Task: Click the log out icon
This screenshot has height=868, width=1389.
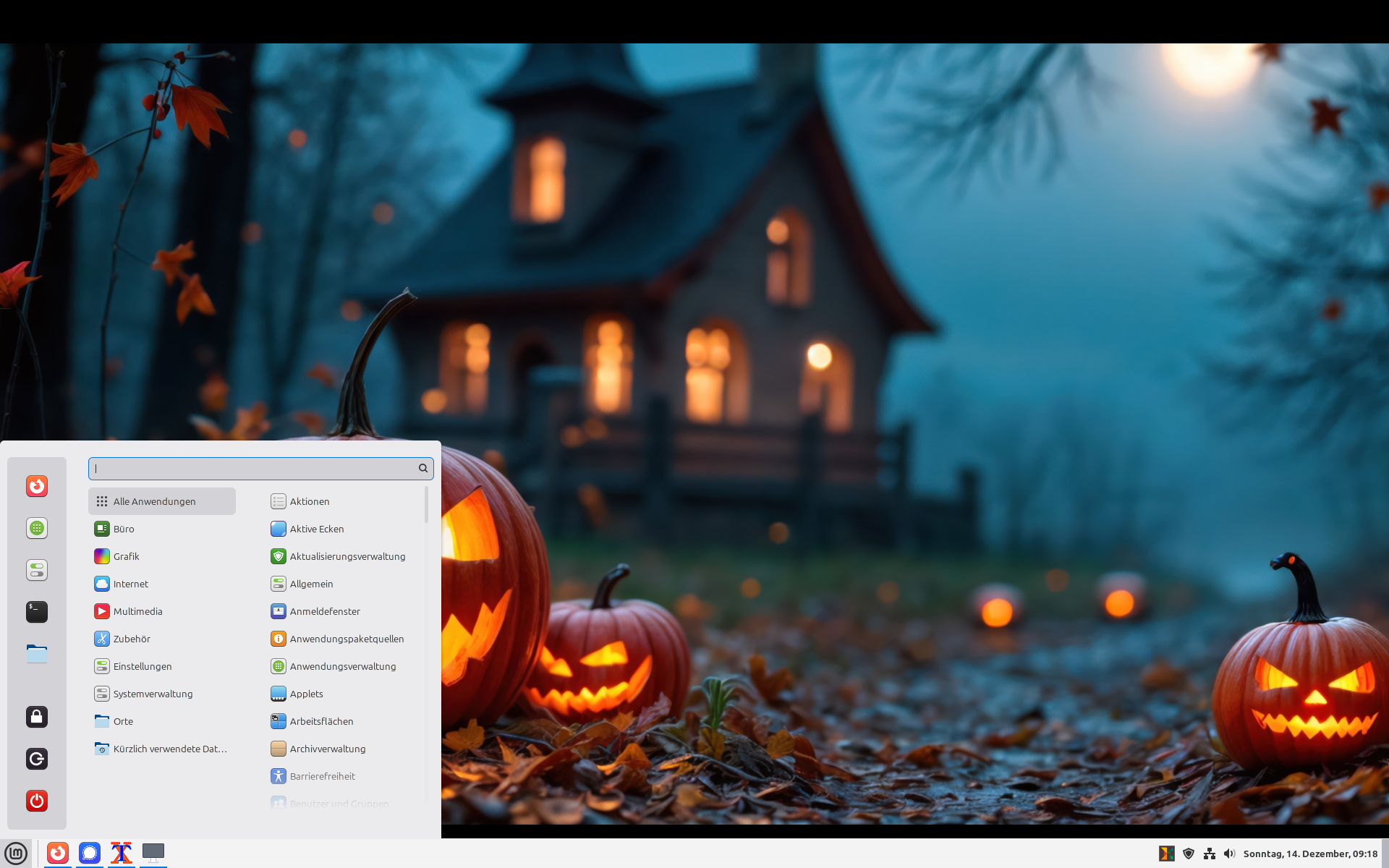Action: coord(37,759)
